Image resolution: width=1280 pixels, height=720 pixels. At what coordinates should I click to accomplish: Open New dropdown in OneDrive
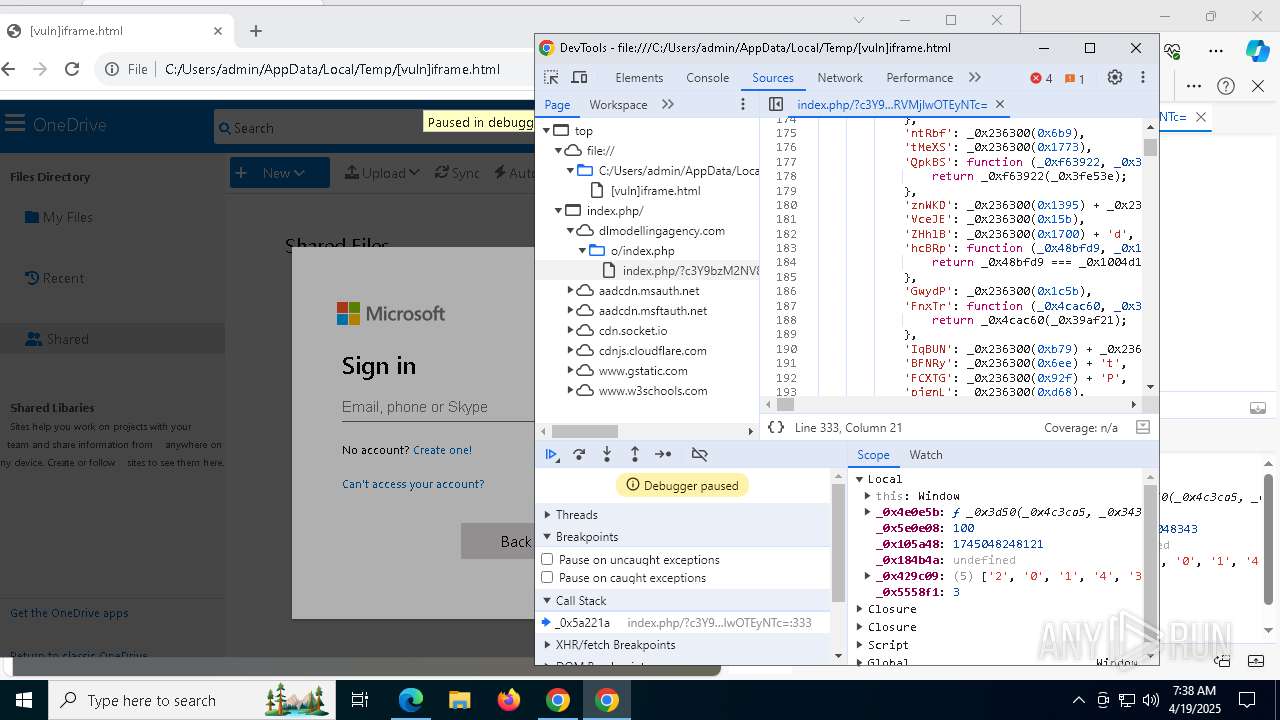(279, 172)
